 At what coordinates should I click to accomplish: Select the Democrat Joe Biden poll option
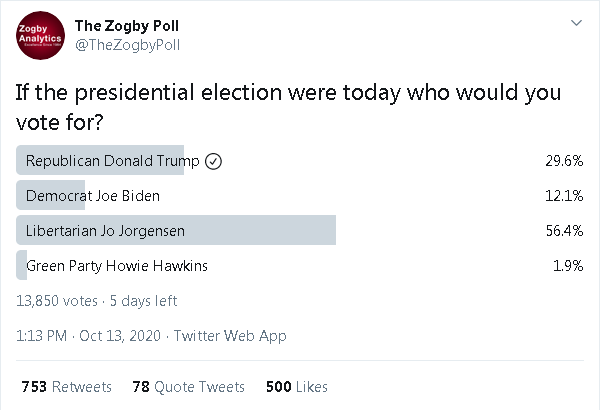tap(300, 195)
